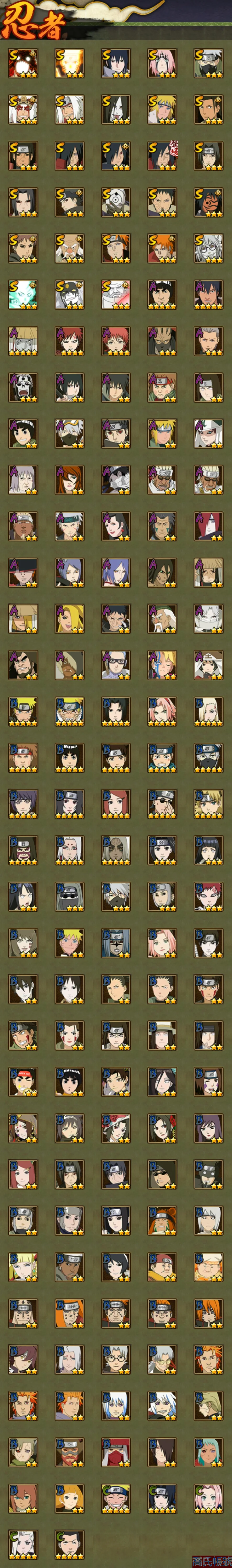
Task: Choose the S-rank pink-haired Sakura icon
Action: 162,63
